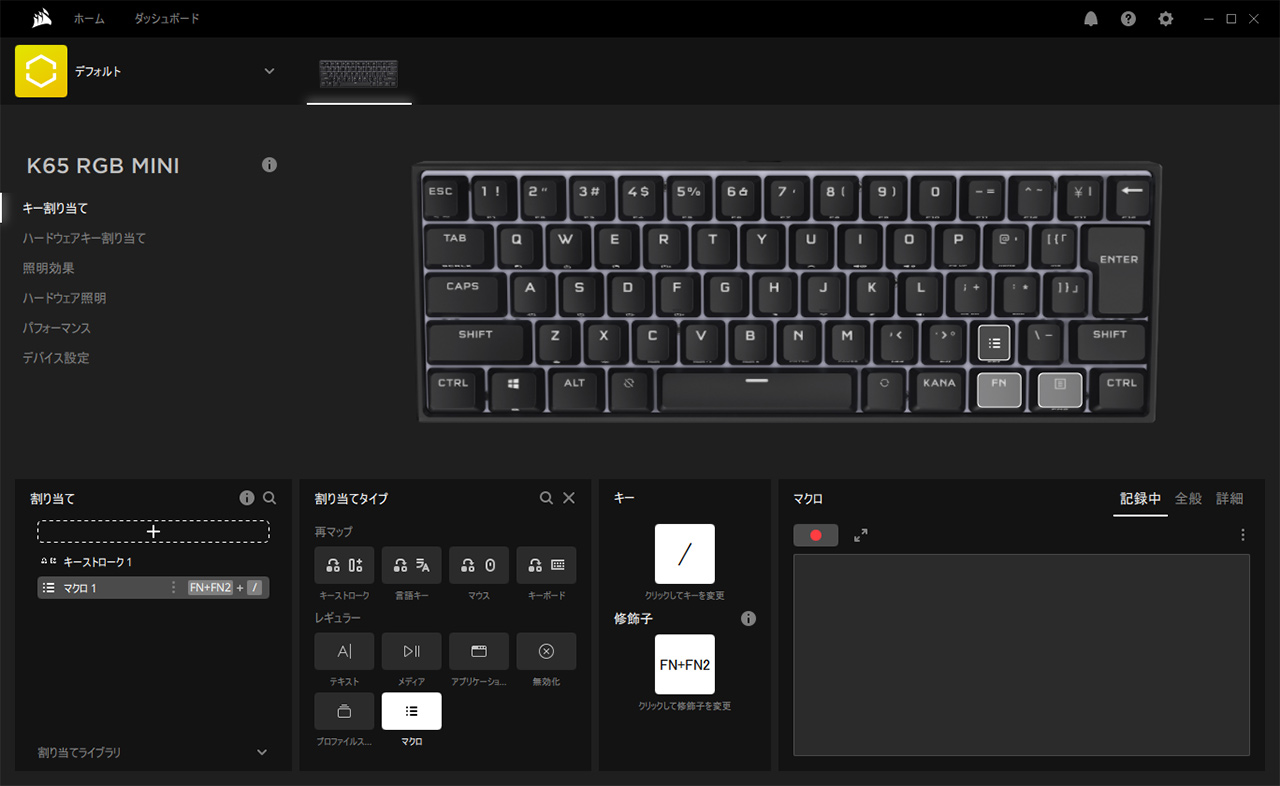1280x786 pixels.
Task: Select the TAB key on the keyboard
Action: click(456, 245)
